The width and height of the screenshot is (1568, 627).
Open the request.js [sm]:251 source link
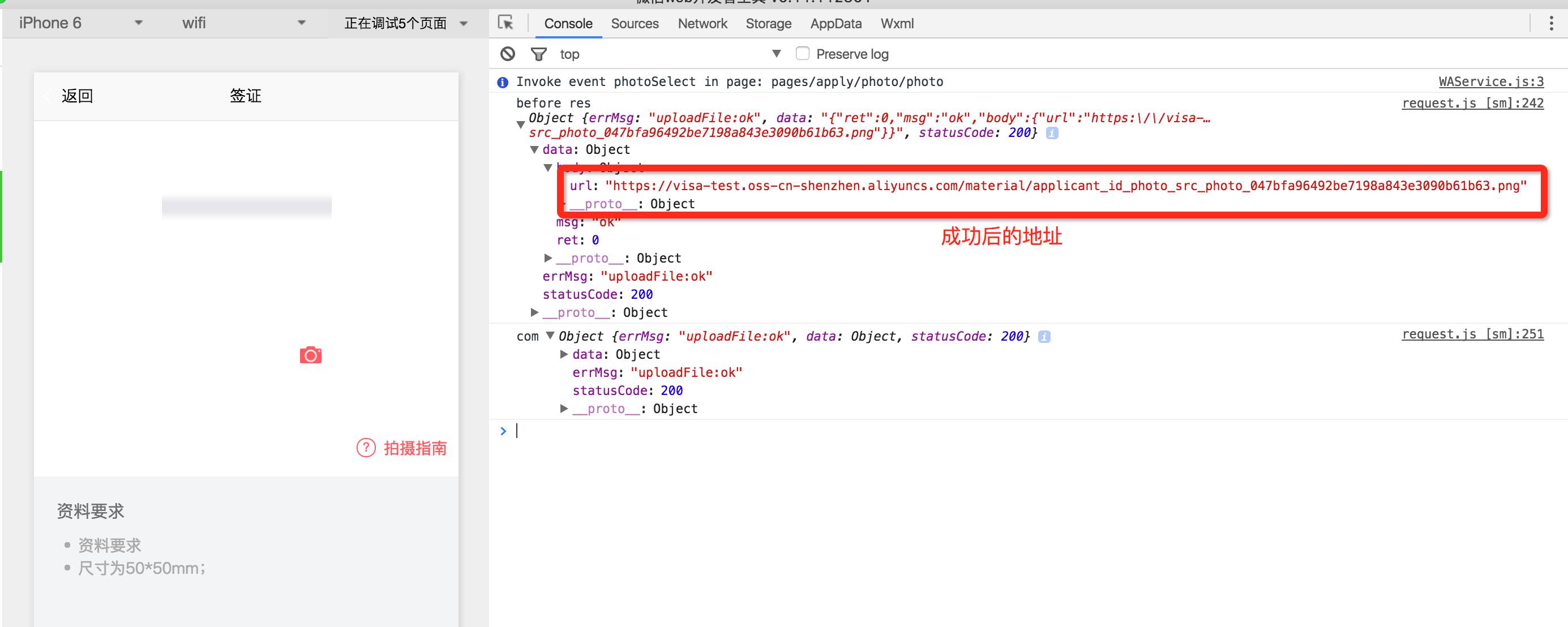1472,334
